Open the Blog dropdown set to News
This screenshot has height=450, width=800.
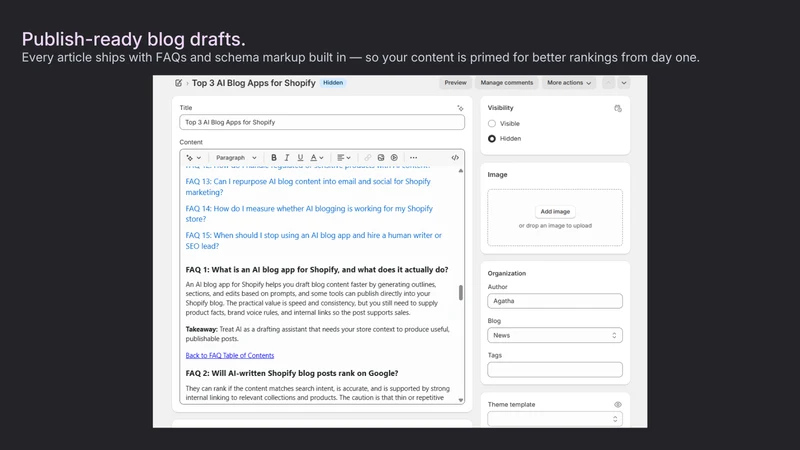555,335
